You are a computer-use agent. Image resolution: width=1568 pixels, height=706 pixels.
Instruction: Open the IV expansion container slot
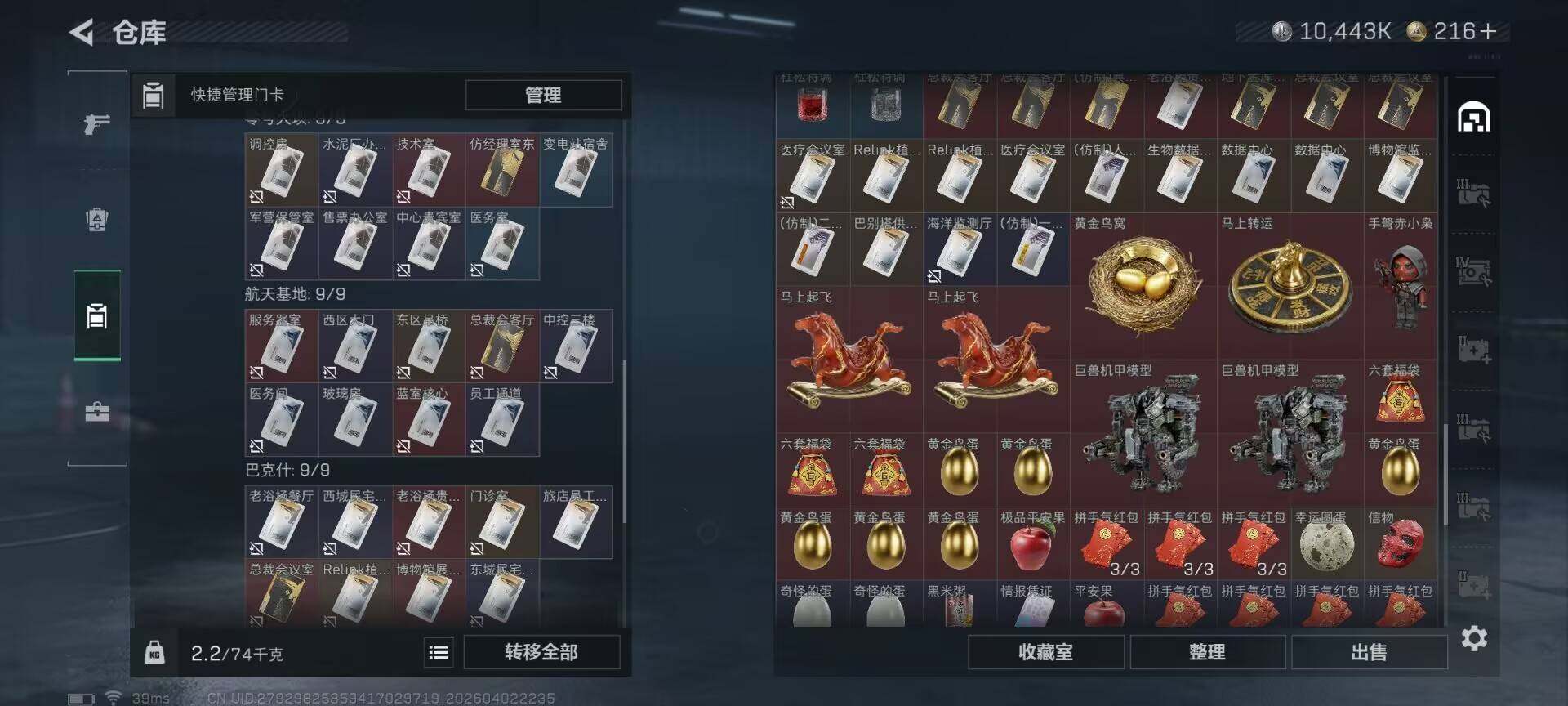(1473, 271)
